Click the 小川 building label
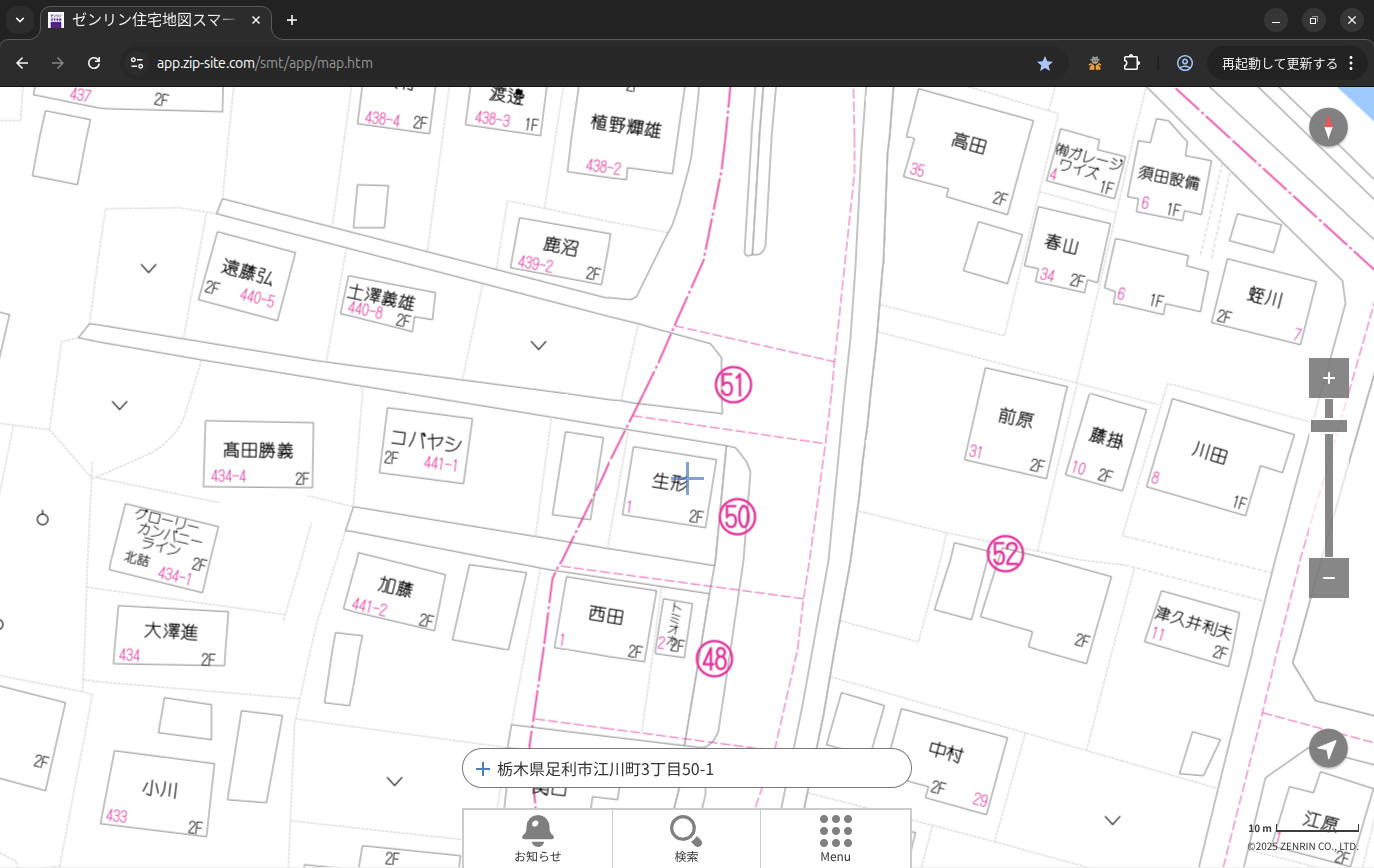The width and height of the screenshot is (1374, 868). (160, 790)
